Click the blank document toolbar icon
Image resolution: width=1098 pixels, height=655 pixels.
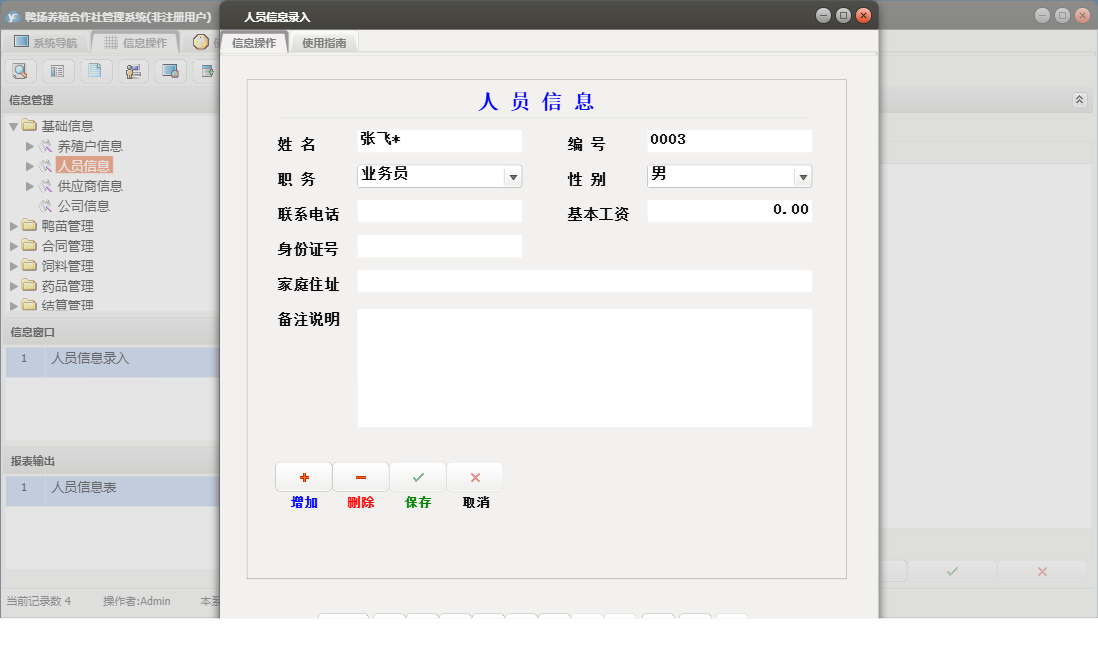[95, 71]
